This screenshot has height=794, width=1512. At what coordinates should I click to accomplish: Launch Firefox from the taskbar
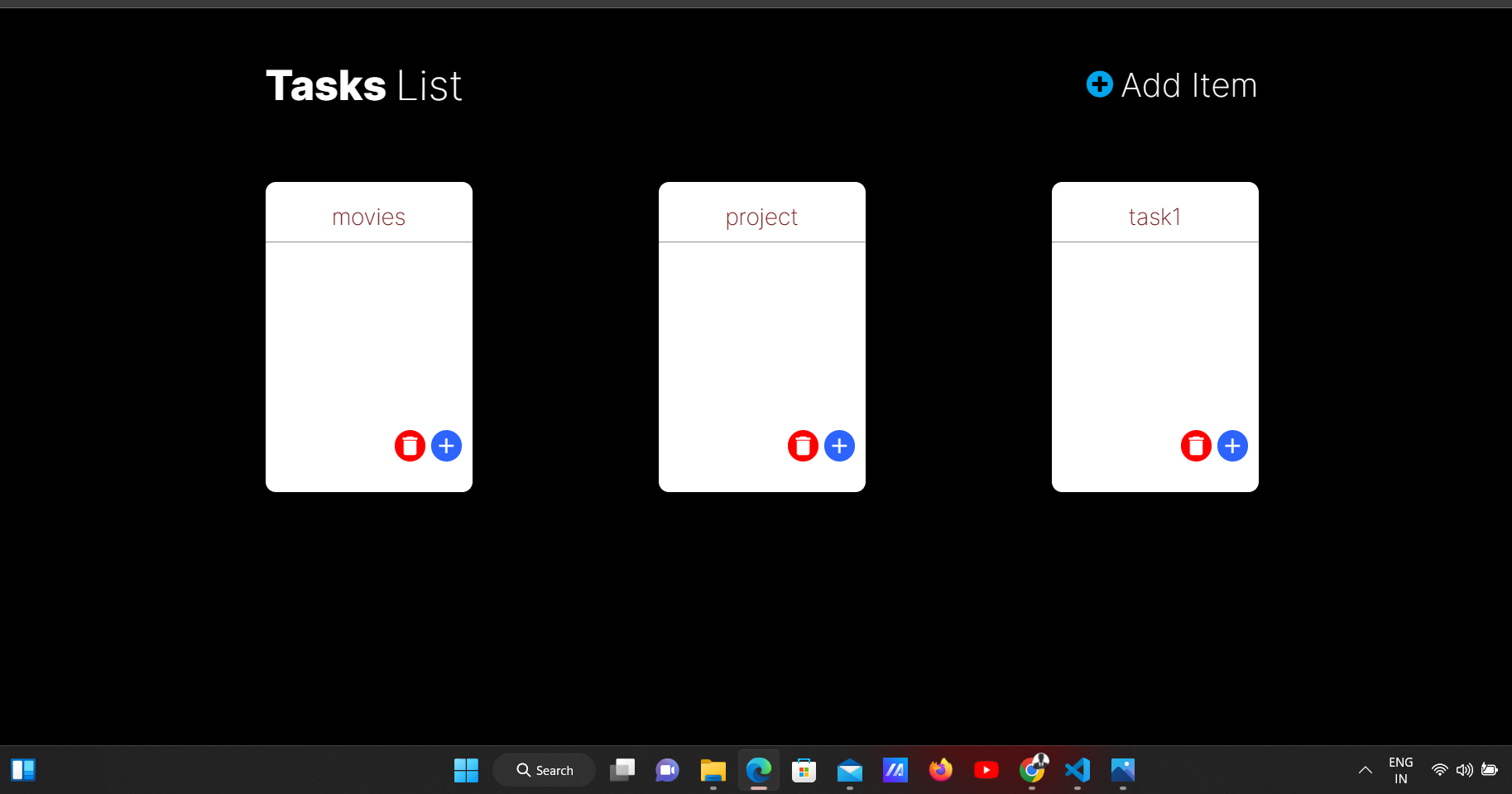click(x=941, y=770)
